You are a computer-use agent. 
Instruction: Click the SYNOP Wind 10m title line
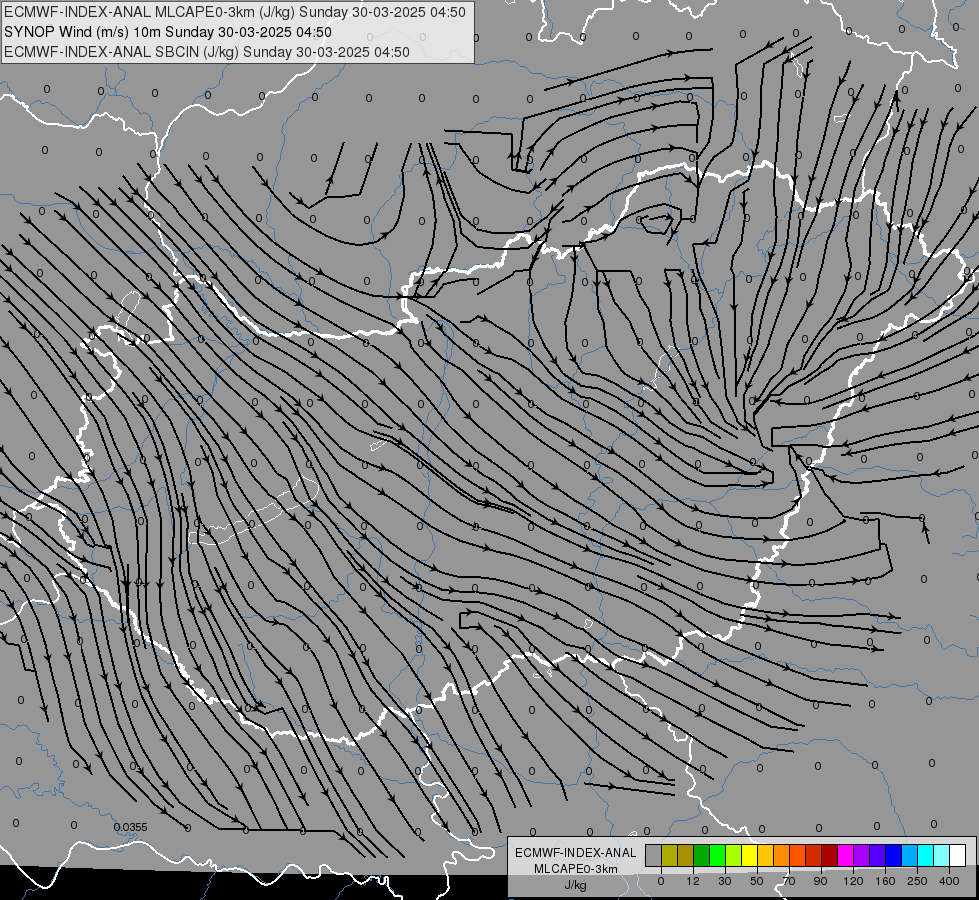tap(167, 32)
